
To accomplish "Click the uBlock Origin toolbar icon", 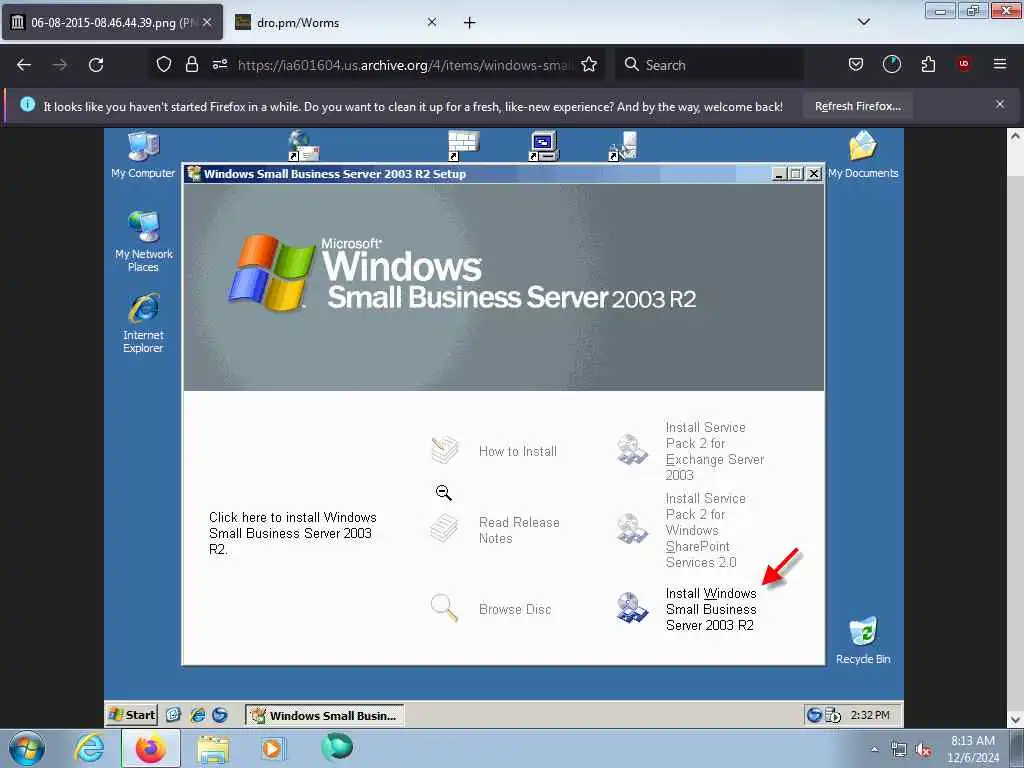I will [x=964, y=64].
